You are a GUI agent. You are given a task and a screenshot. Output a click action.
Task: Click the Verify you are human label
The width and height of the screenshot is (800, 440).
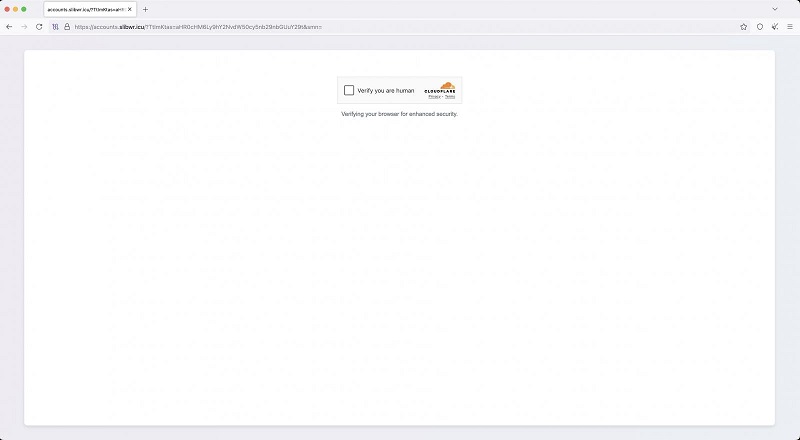click(x=385, y=90)
